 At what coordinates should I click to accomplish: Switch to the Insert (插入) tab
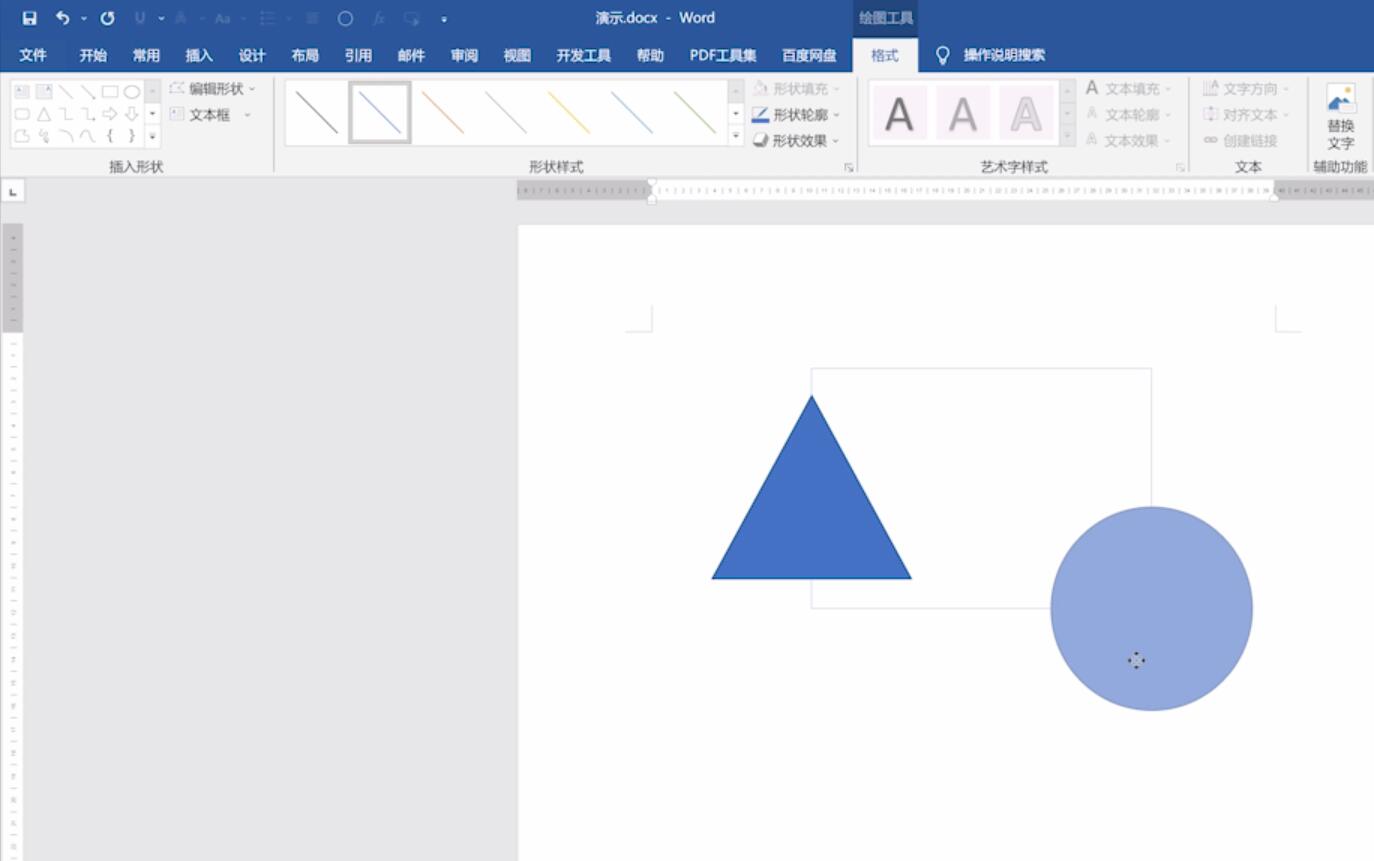pyautogui.click(x=199, y=56)
